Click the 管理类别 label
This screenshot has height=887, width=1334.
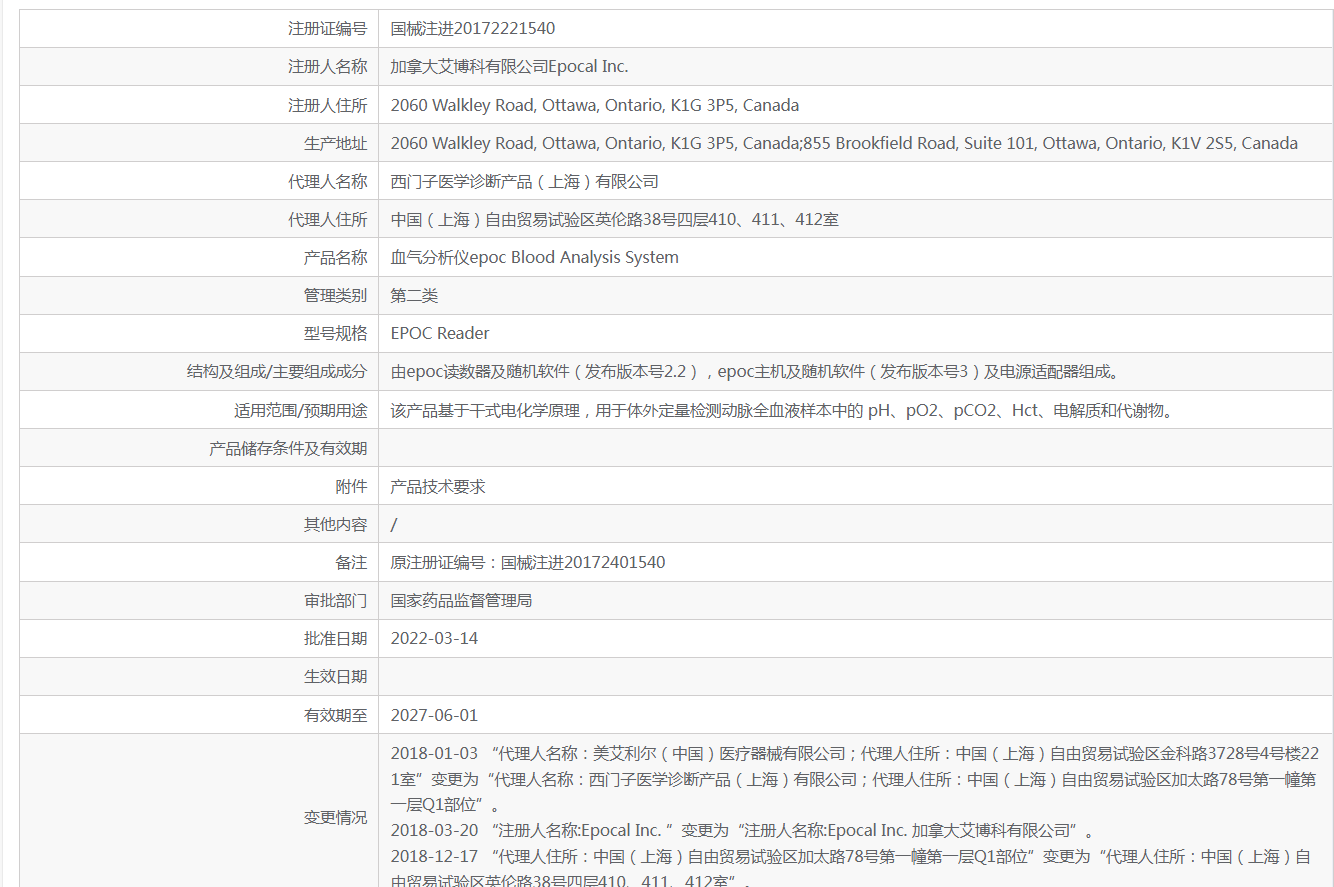(x=335, y=295)
